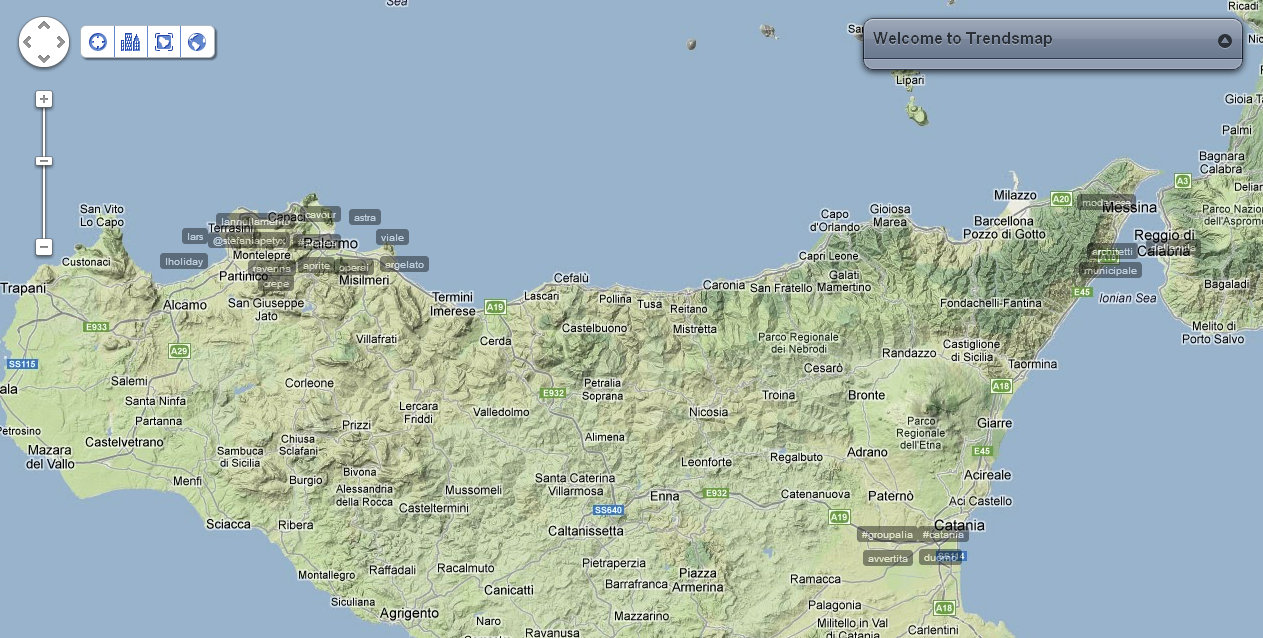
Task: Open the lars trend tag
Action: 194,236
